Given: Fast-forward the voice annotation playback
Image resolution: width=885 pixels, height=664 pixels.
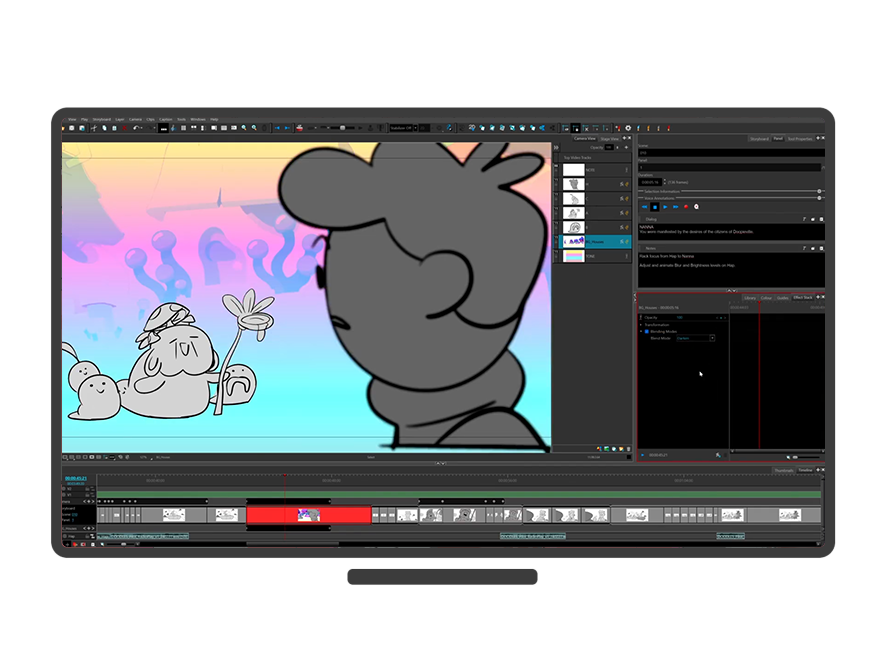Looking at the screenshot, I should [675, 206].
